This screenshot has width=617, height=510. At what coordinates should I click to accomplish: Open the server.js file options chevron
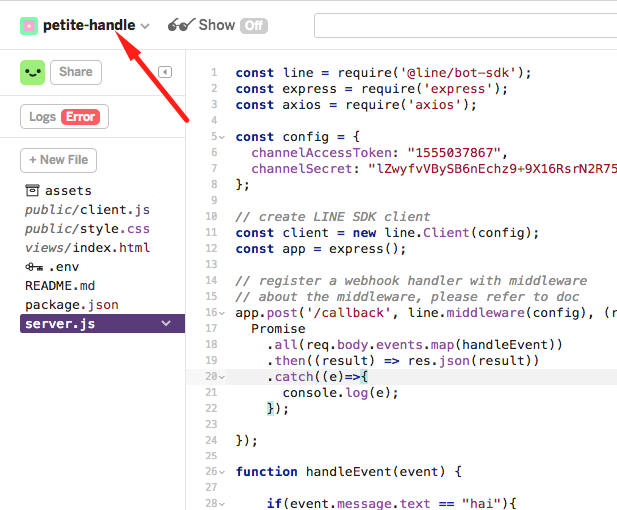point(166,323)
